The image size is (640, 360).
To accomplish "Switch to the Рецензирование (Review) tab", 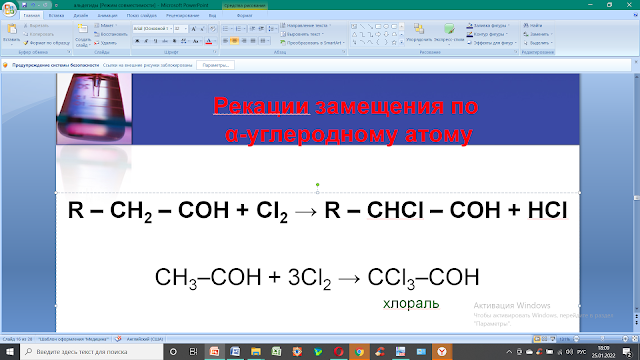I will pos(182,16).
